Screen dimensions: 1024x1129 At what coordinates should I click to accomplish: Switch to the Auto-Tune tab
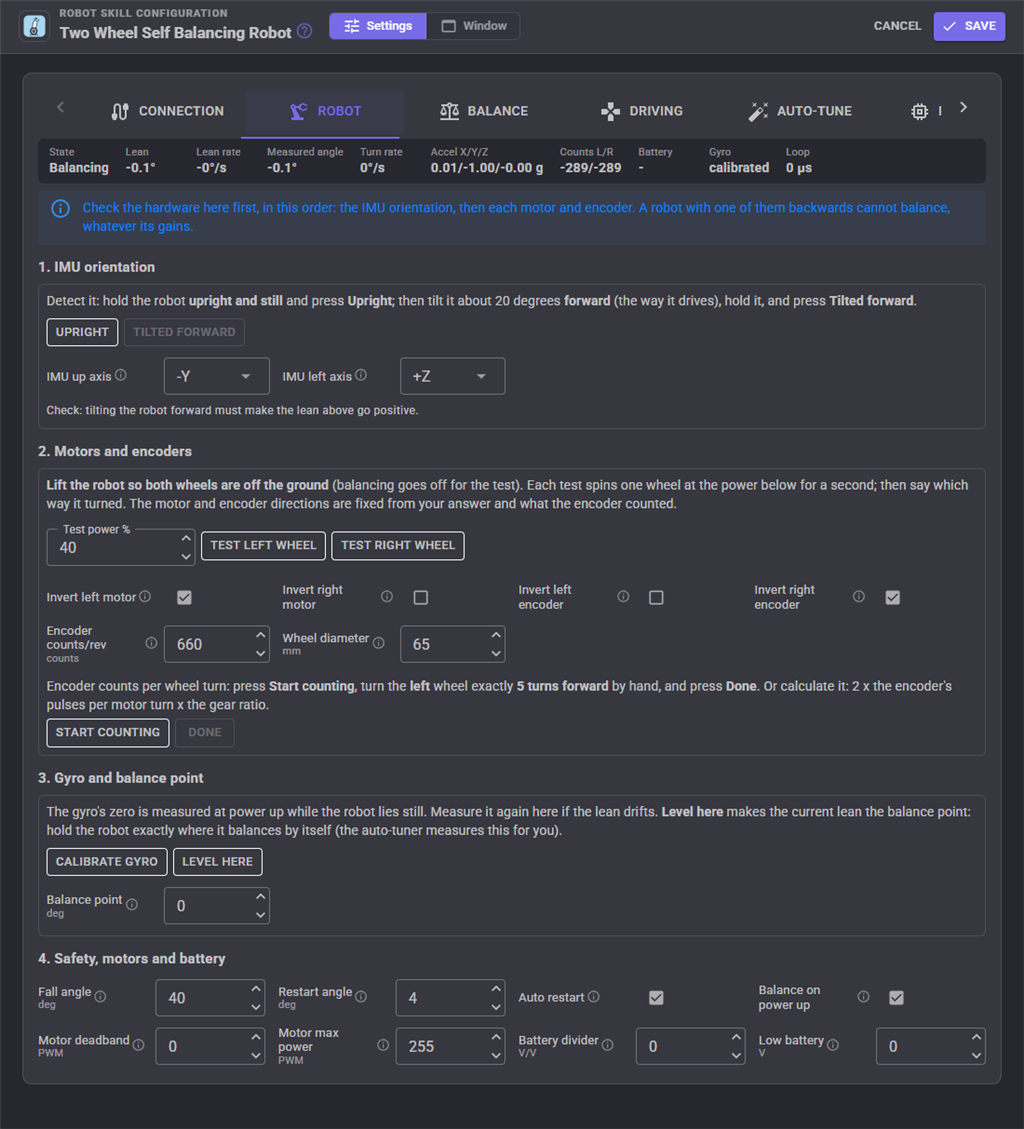click(x=800, y=112)
